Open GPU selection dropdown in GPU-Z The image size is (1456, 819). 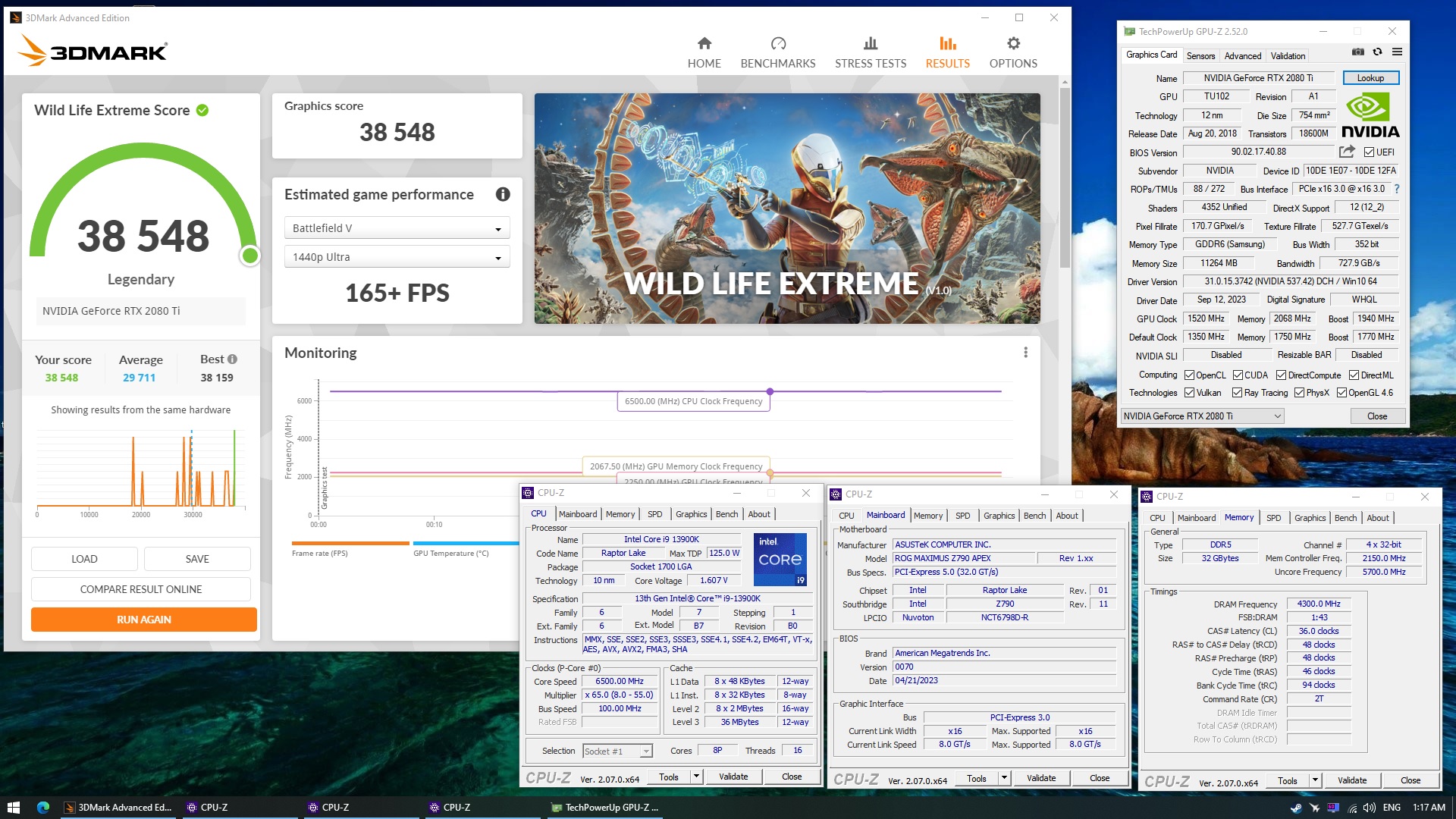tap(1202, 416)
